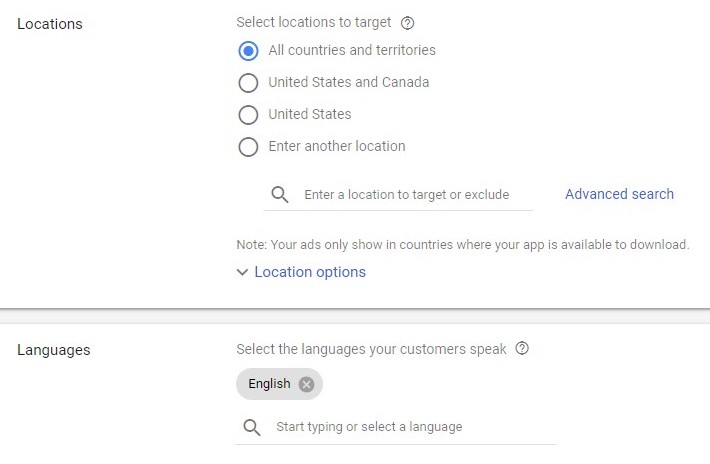The width and height of the screenshot is (710, 464).
Task: Choose United States and Canada option
Action: coord(248,83)
